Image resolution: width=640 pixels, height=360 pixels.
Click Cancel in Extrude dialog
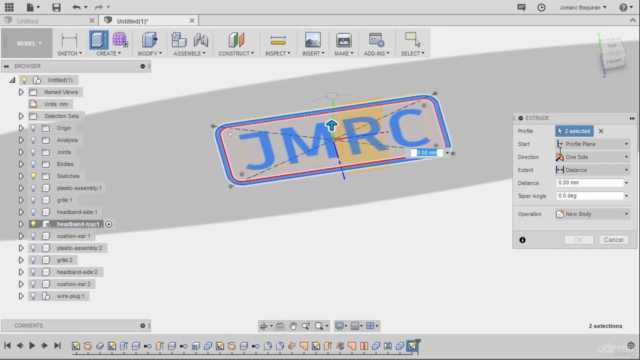613,240
